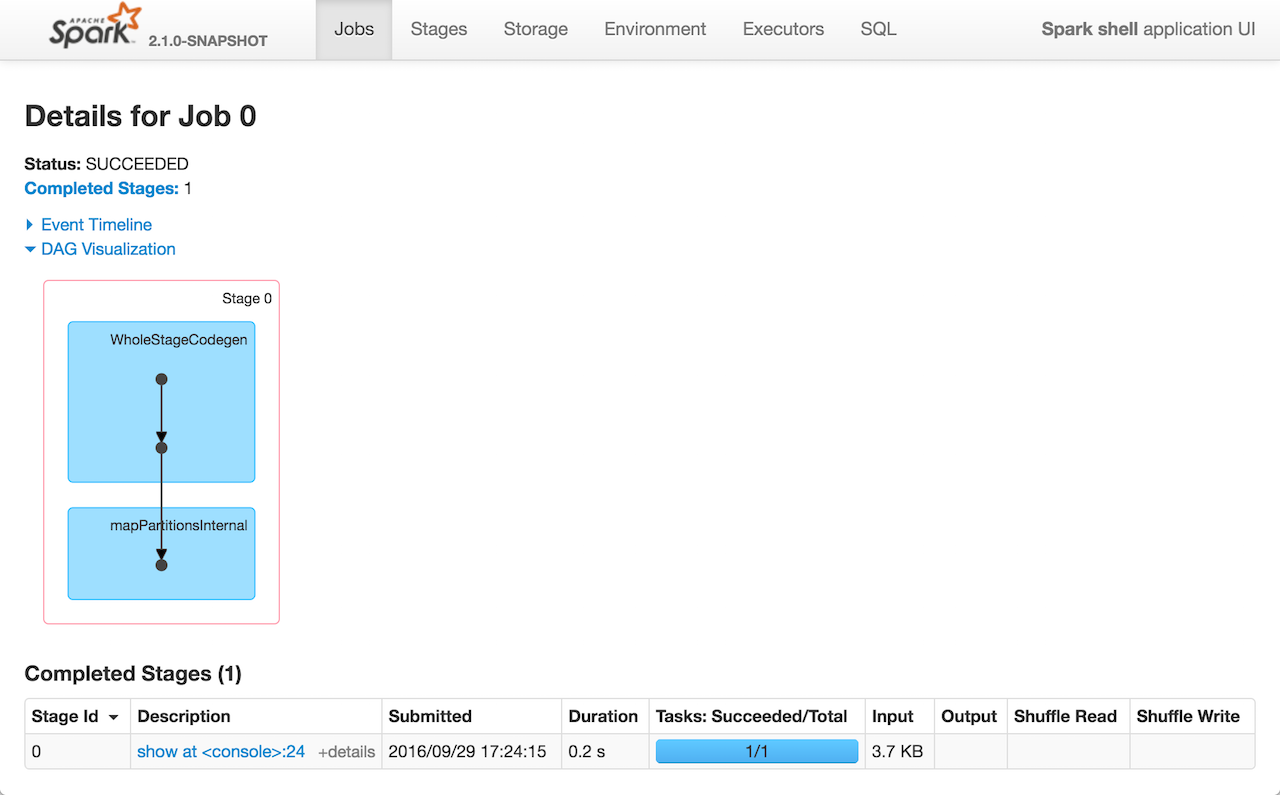Sort table by Submitted column header
The width and height of the screenshot is (1280, 795).
point(430,716)
